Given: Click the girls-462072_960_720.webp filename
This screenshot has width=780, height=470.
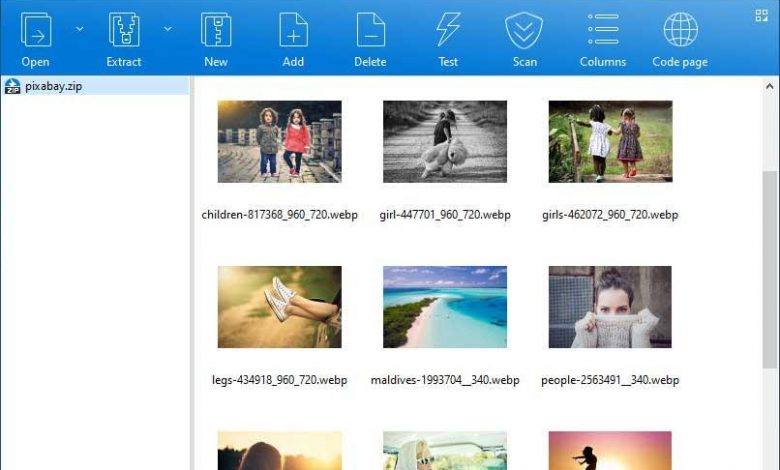Looking at the screenshot, I should pos(610,215).
